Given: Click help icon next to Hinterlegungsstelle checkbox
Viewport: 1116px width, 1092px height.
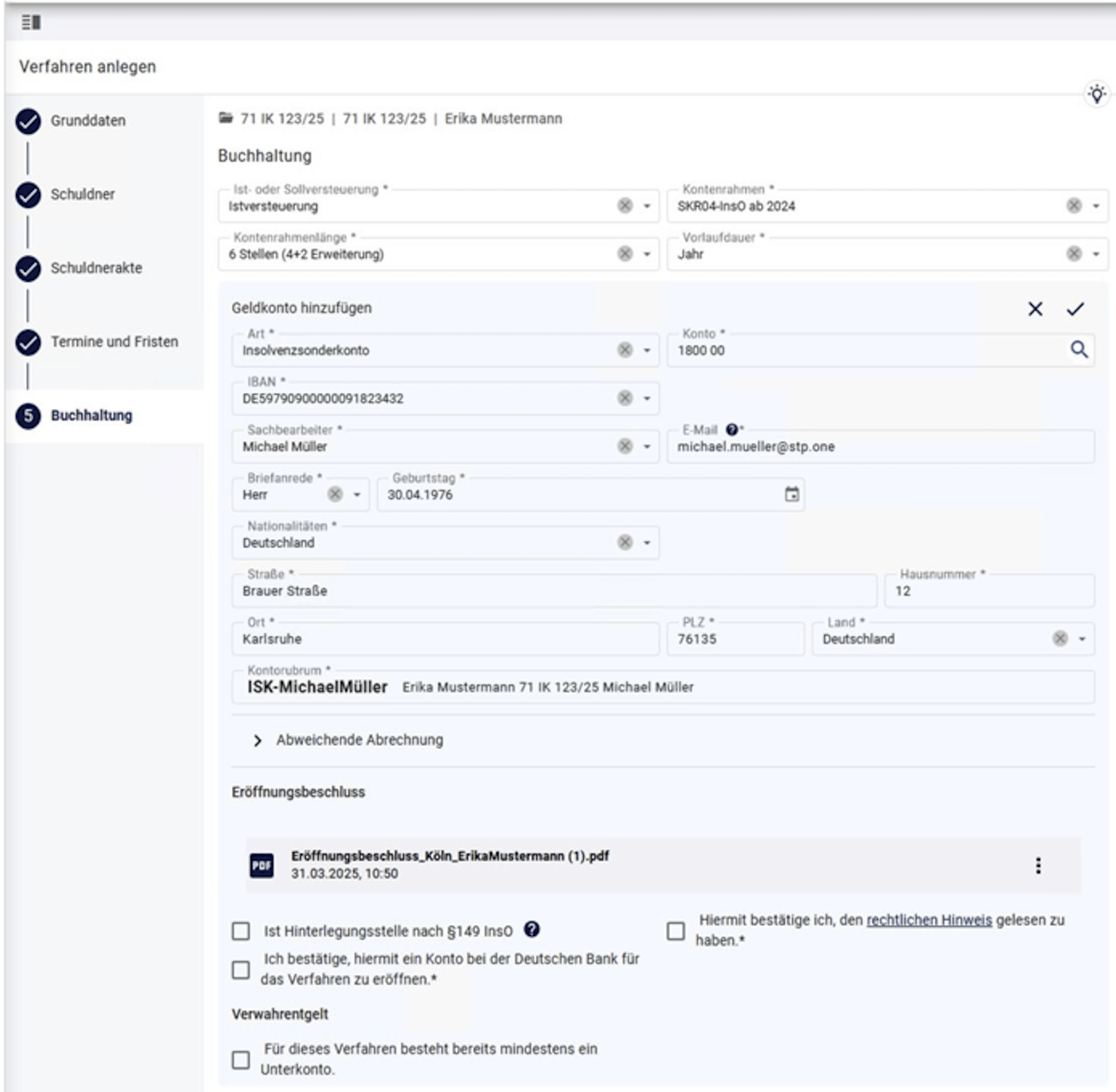Looking at the screenshot, I should (x=531, y=930).
